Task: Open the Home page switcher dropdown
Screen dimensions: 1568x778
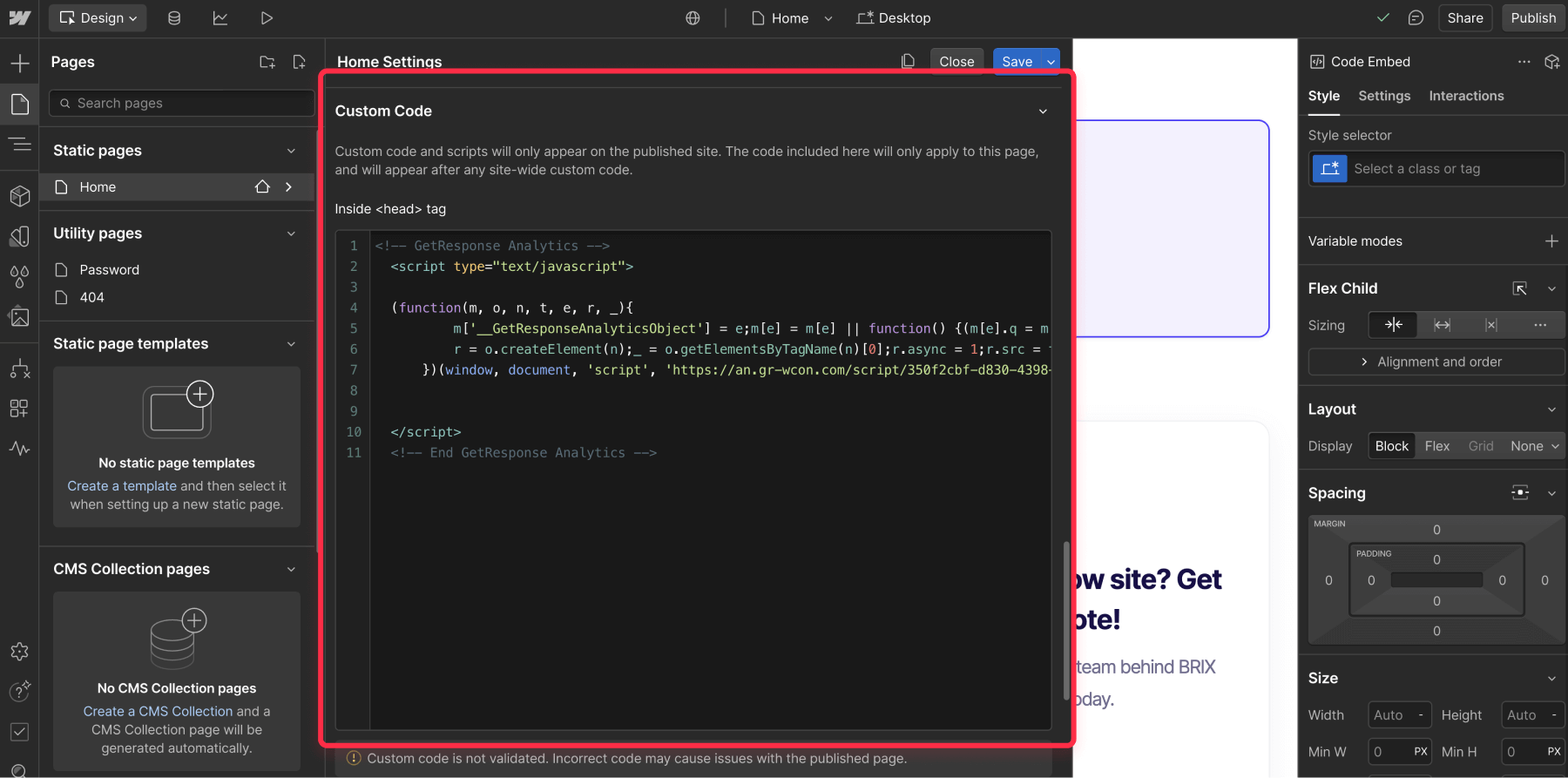Action: point(792,17)
